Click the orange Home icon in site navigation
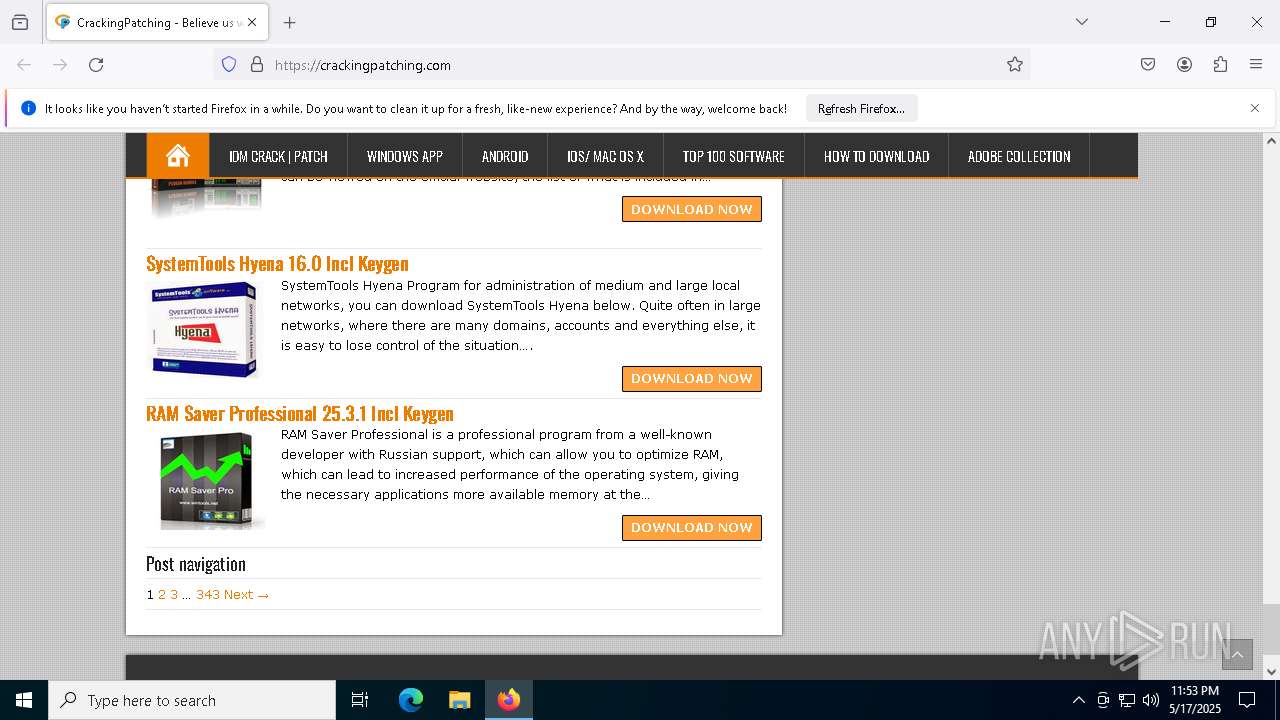Viewport: 1280px width, 720px height. coord(178,155)
